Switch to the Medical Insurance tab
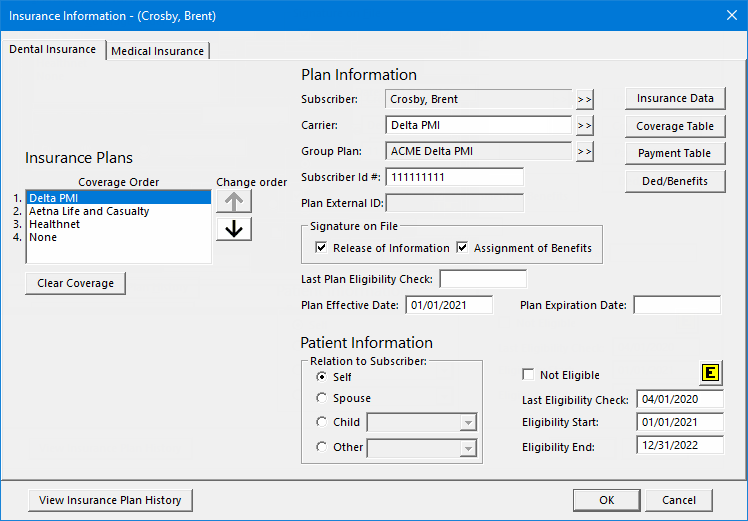748x521 pixels. (158, 51)
